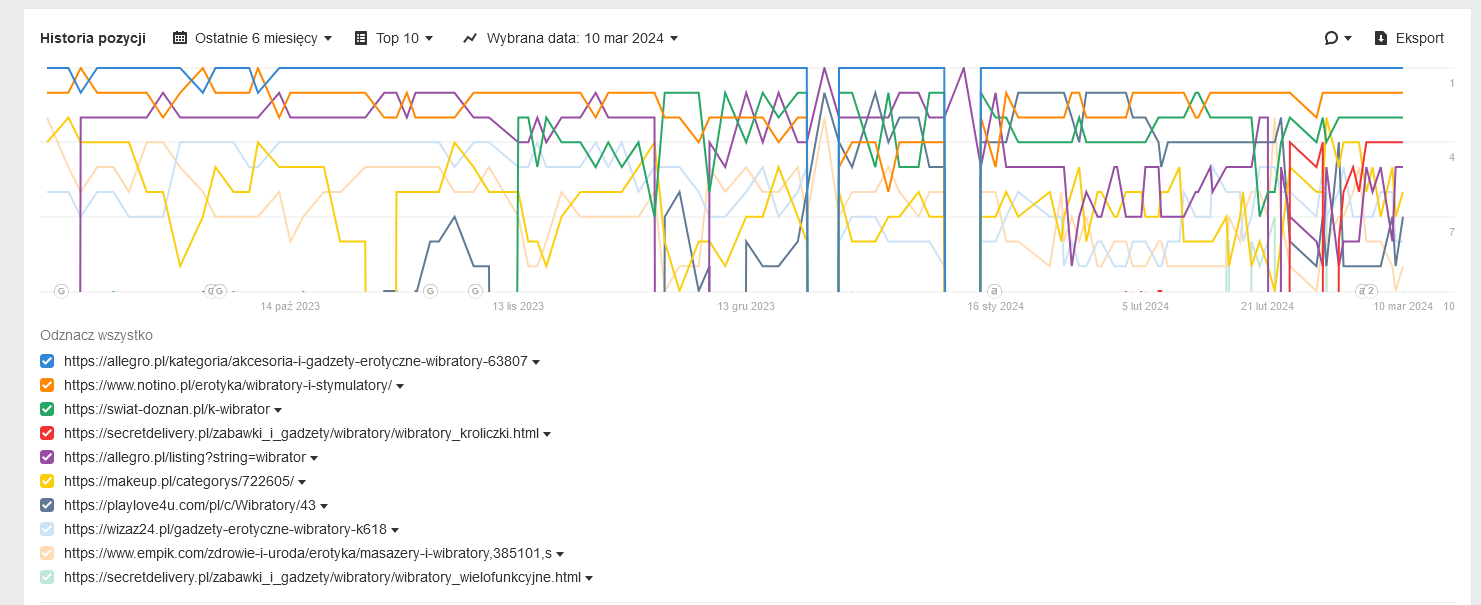Click Odznacz wszystko to deselect all
This screenshot has width=1481, height=605.
(96, 335)
